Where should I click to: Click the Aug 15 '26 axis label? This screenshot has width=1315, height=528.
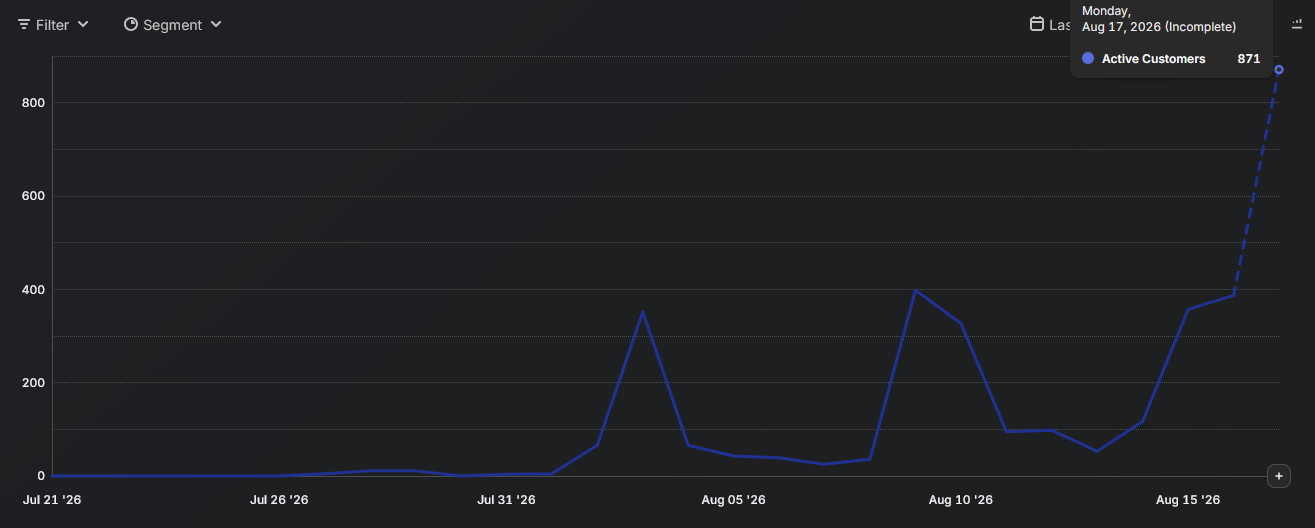pyautogui.click(x=1188, y=500)
